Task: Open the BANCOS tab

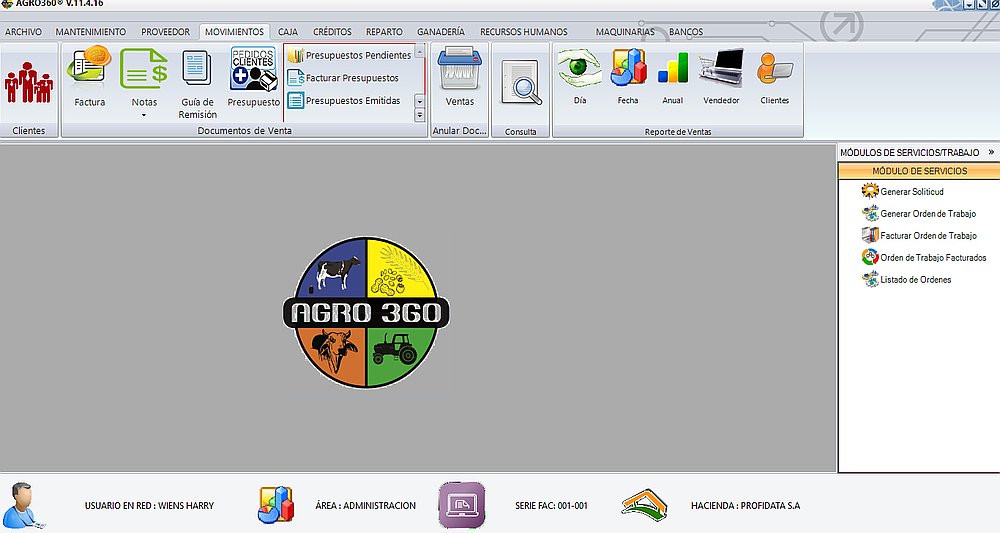Action: [x=686, y=31]
